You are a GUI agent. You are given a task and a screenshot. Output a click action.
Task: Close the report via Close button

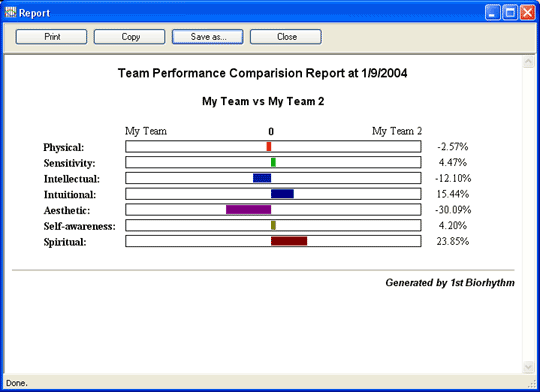[286, 37]
